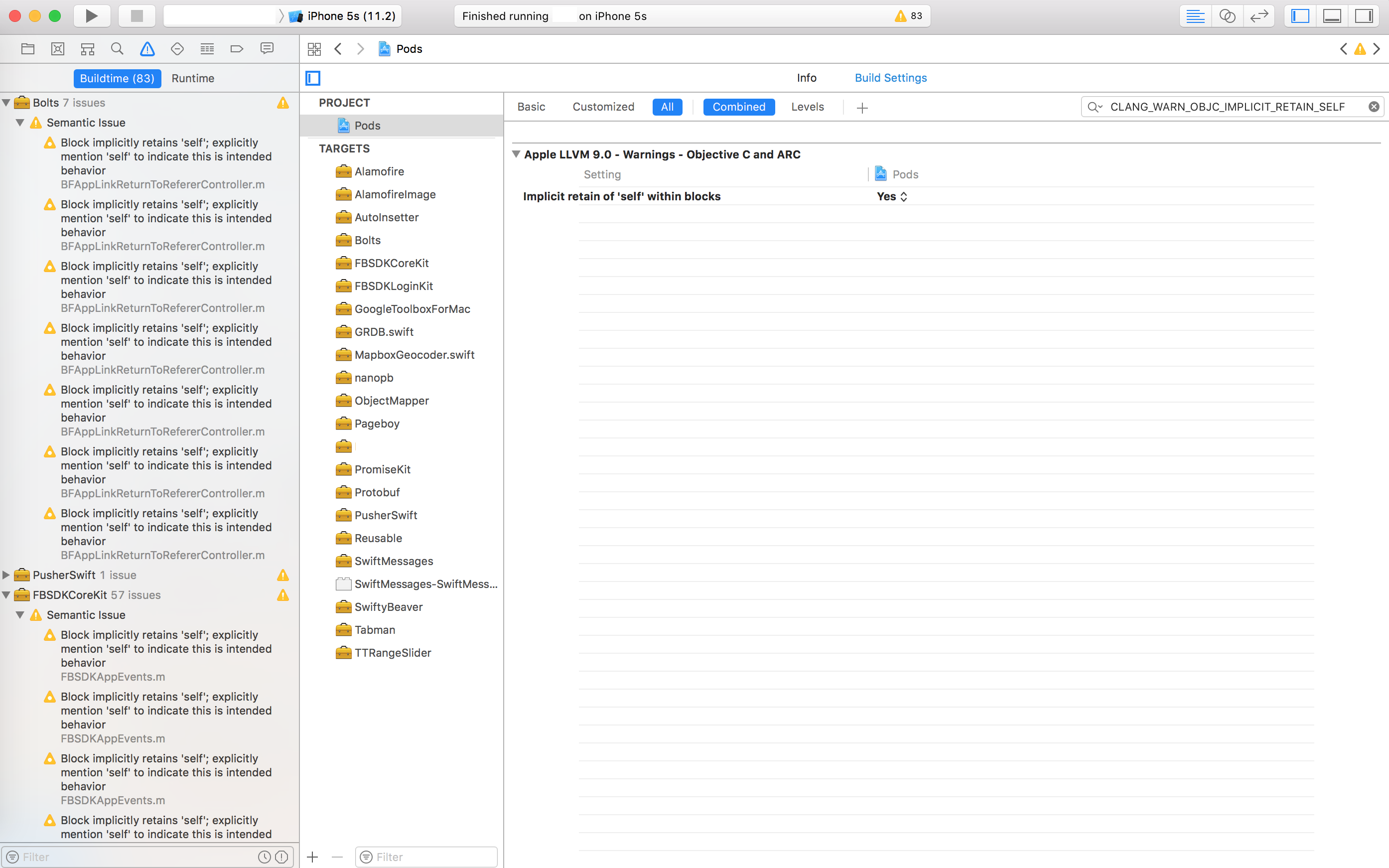Collapse the FBSDKCoreKit issues group
1389x868 pixels.
pyautogui.click(x=6, y=595)
